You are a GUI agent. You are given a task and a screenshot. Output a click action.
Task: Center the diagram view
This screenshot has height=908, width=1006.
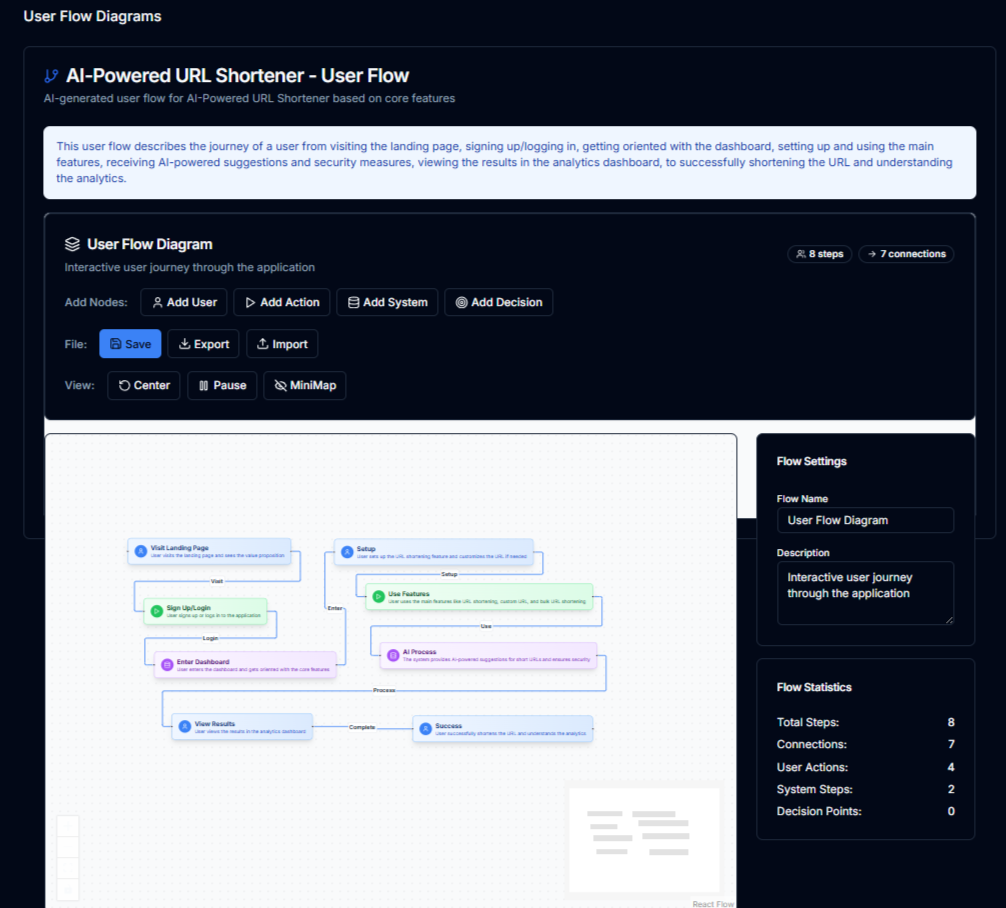143,385
